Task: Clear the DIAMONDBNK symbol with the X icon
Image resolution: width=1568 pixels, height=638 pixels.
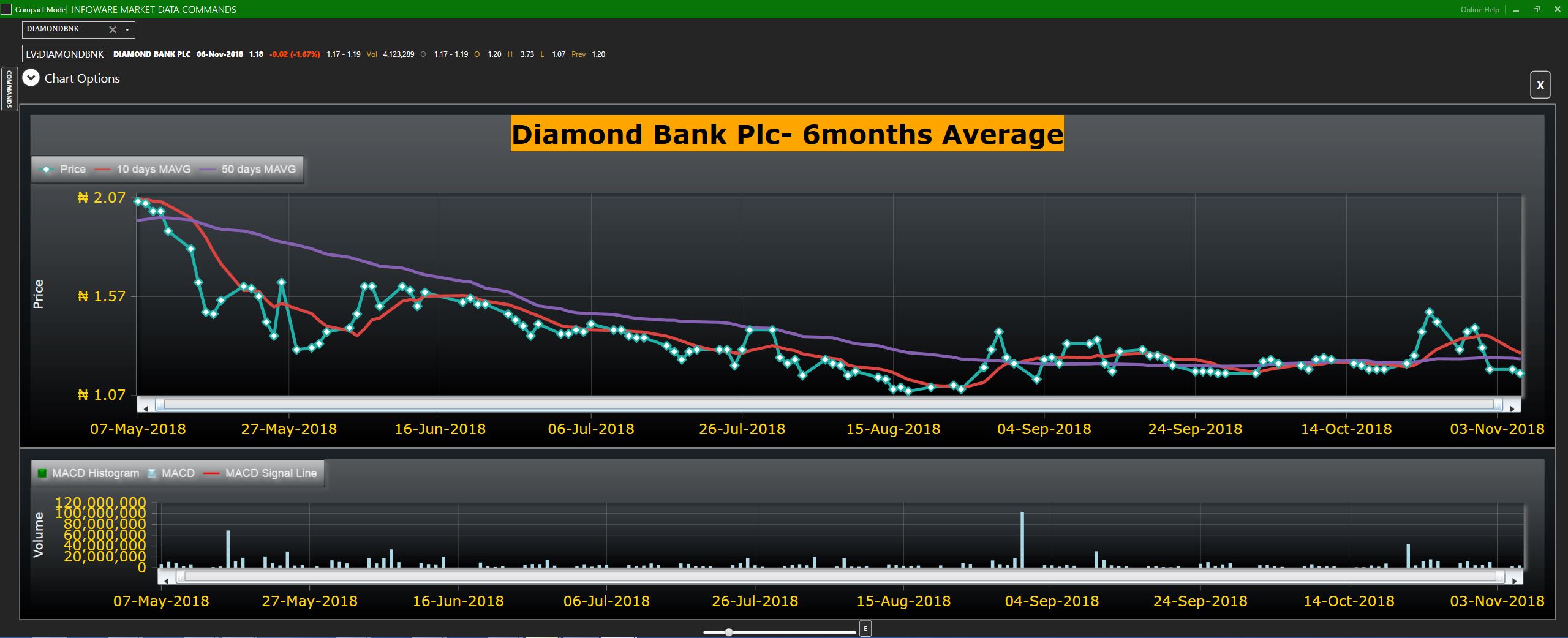Action: [113, 29]
